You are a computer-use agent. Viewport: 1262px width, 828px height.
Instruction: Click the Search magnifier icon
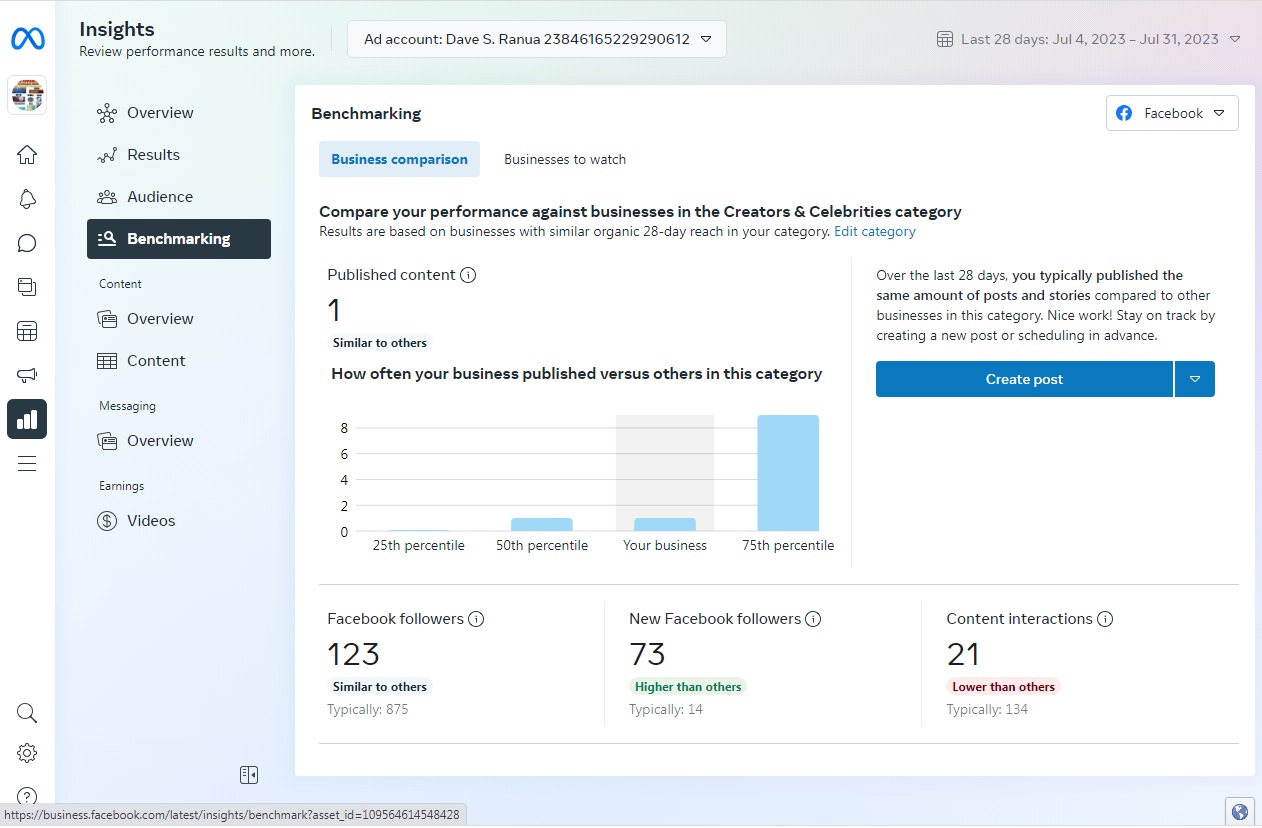27,713
